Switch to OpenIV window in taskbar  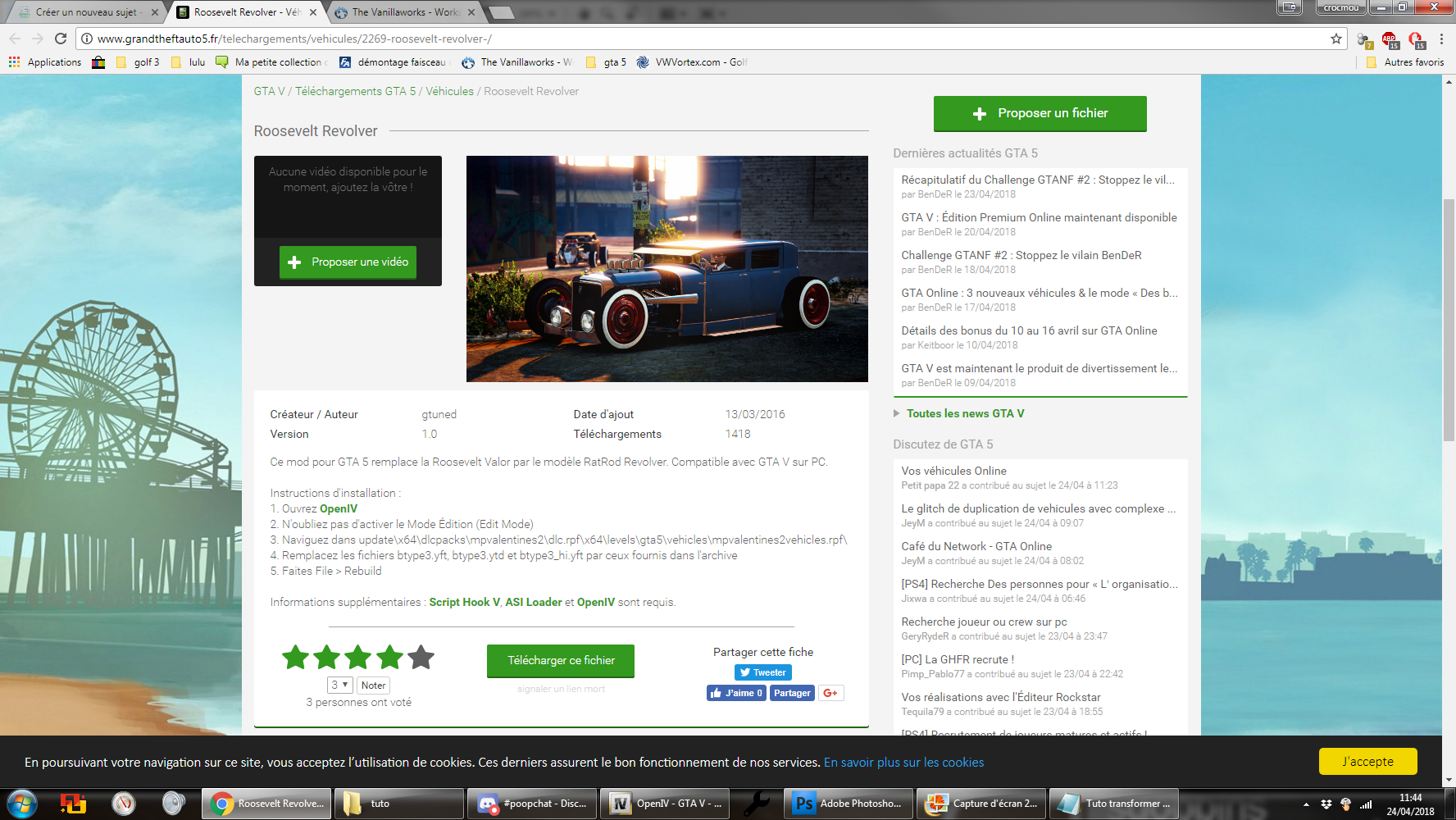[664, 804]
